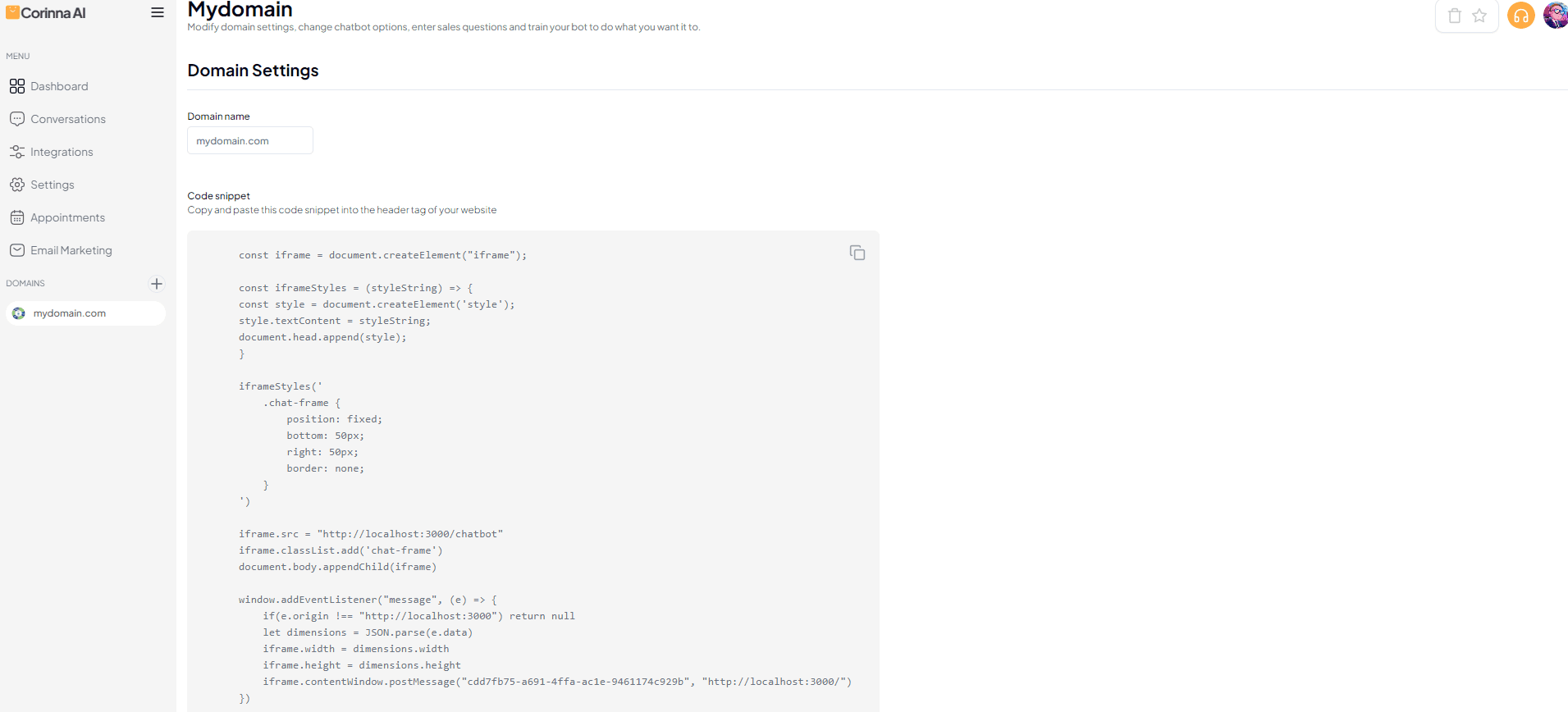This screenshot has width=1568, height=712.
Task: Click the 'iframe.contentWindow.postMessage' code line
Action: [557, 682]
